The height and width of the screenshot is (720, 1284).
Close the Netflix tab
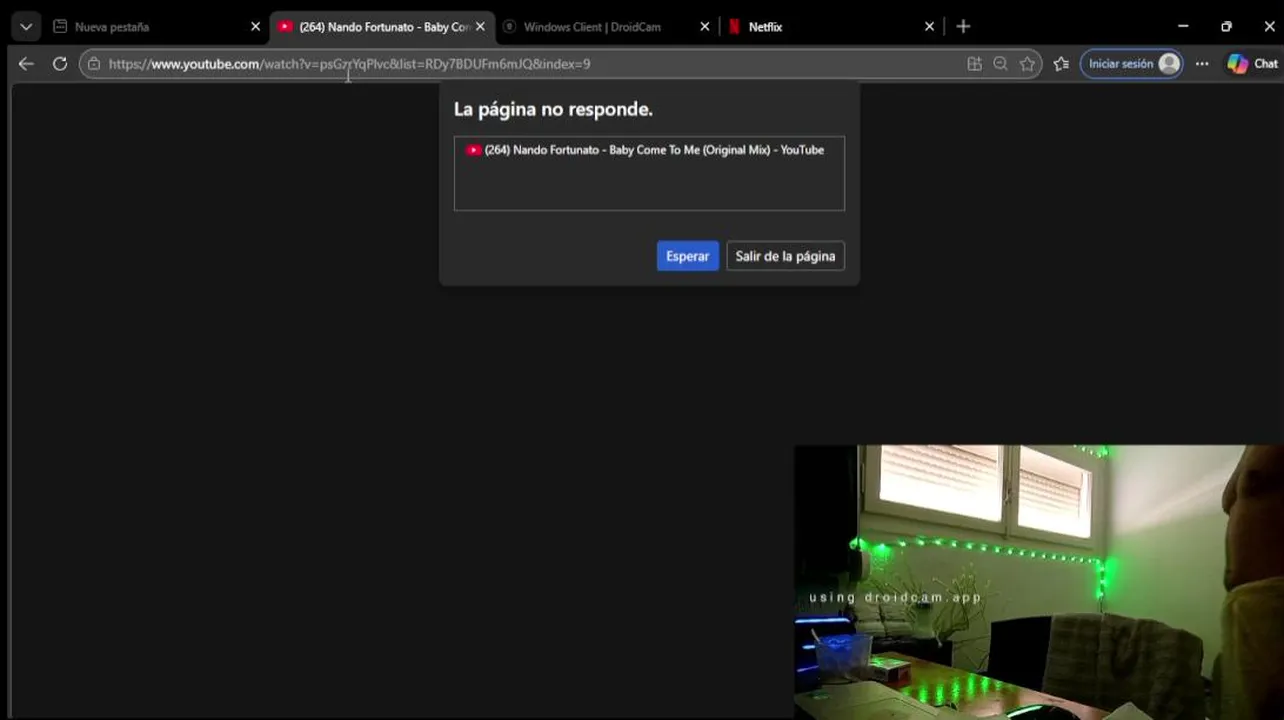pyautogui.click(x=929, y=27)
